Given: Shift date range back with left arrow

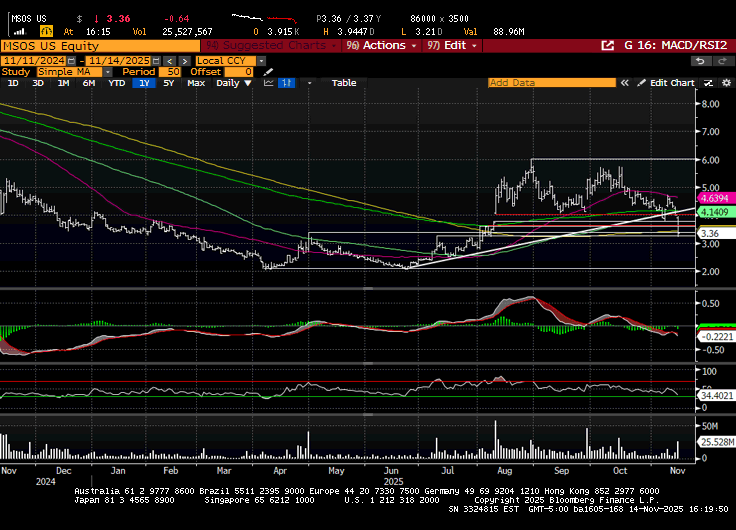Looking at the screenshot, I should (170, 61).
